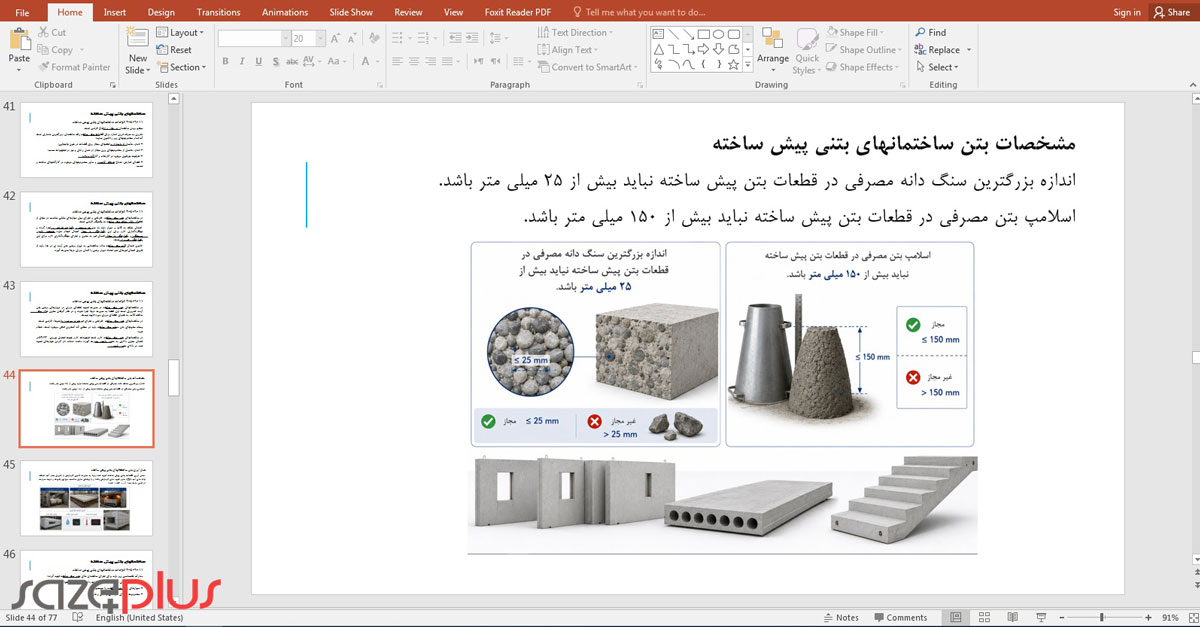Open the Arrange menu

[772, 50]
